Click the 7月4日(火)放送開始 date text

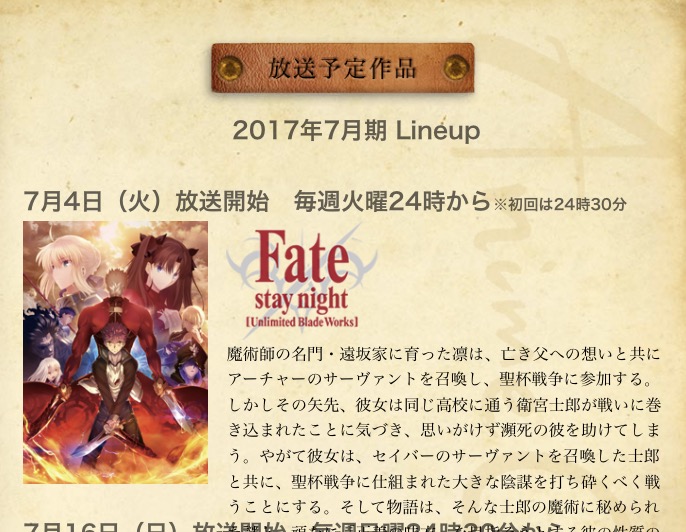click(x=146, y=201)
